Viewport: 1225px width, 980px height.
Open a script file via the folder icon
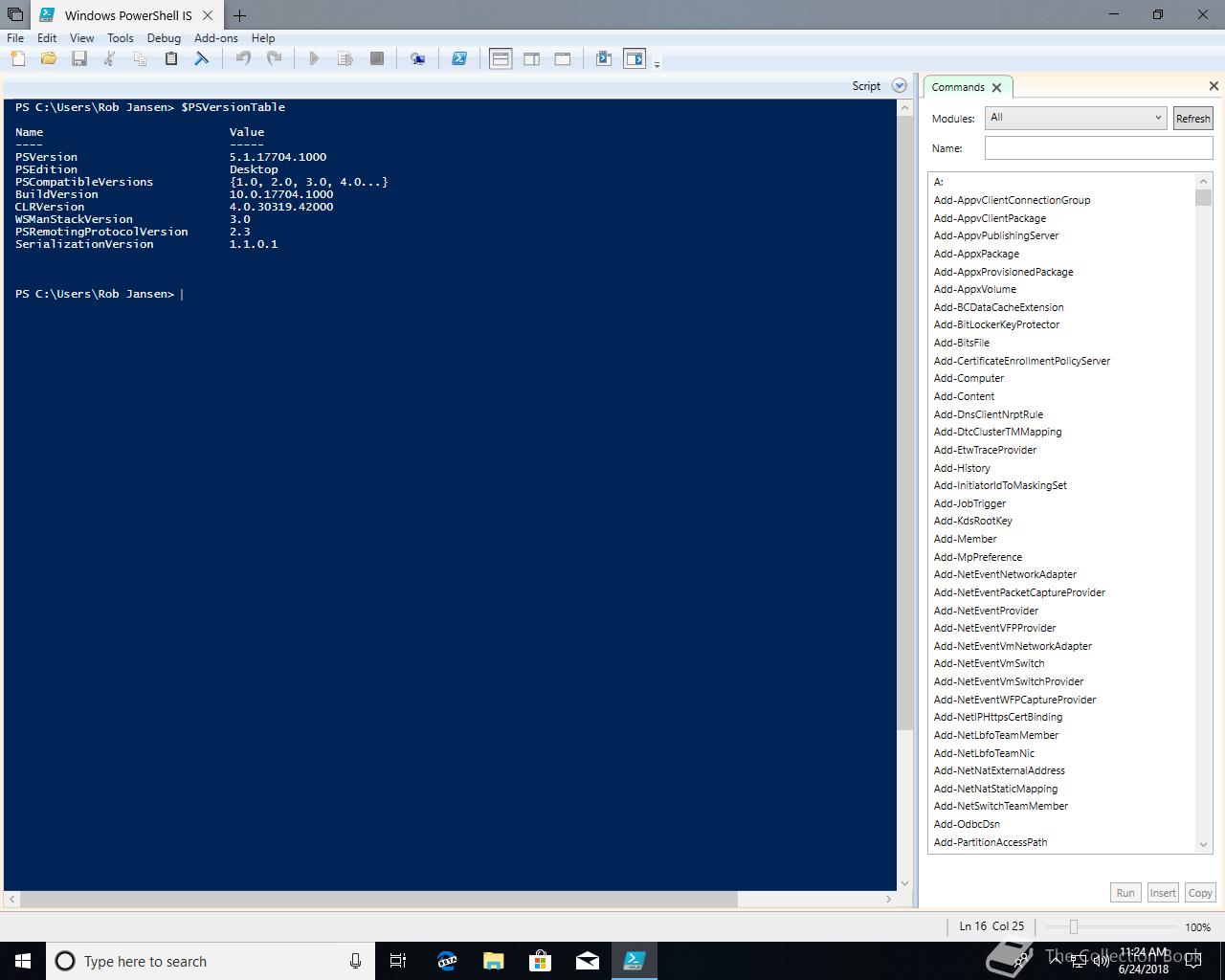[48, 59]
